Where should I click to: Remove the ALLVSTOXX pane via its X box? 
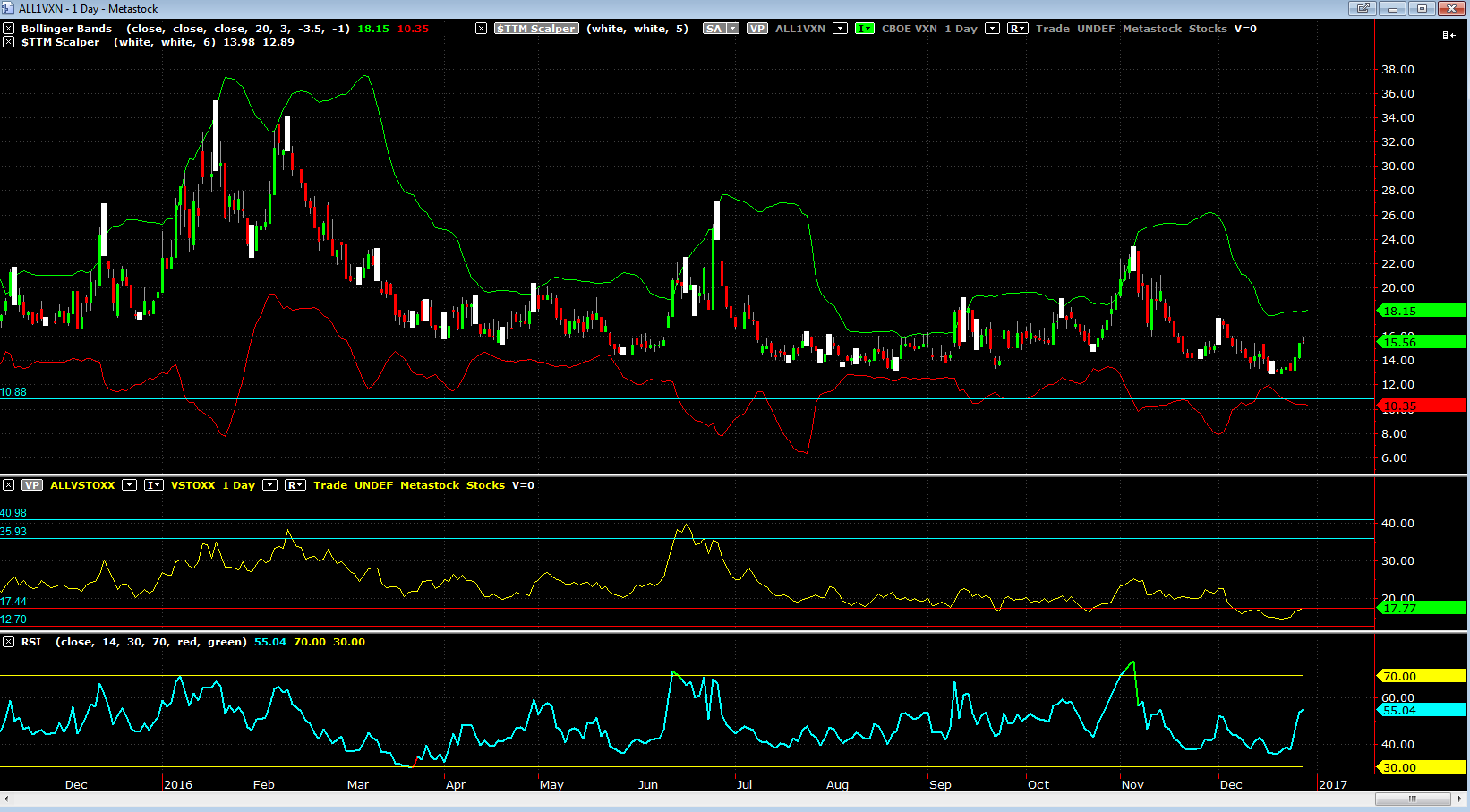(x=8, y=485)
